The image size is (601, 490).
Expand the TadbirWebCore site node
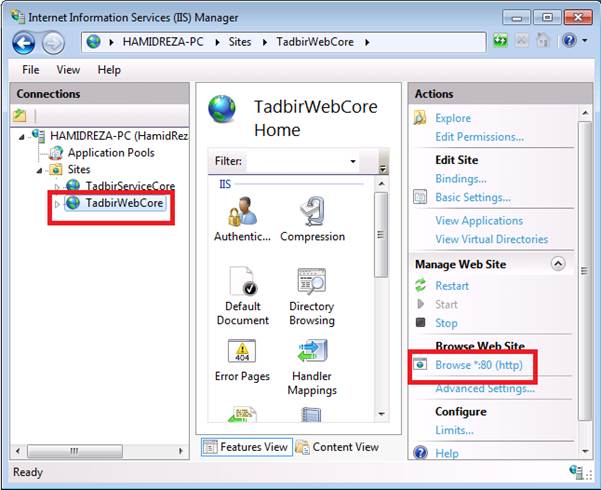tap(57, 204)
